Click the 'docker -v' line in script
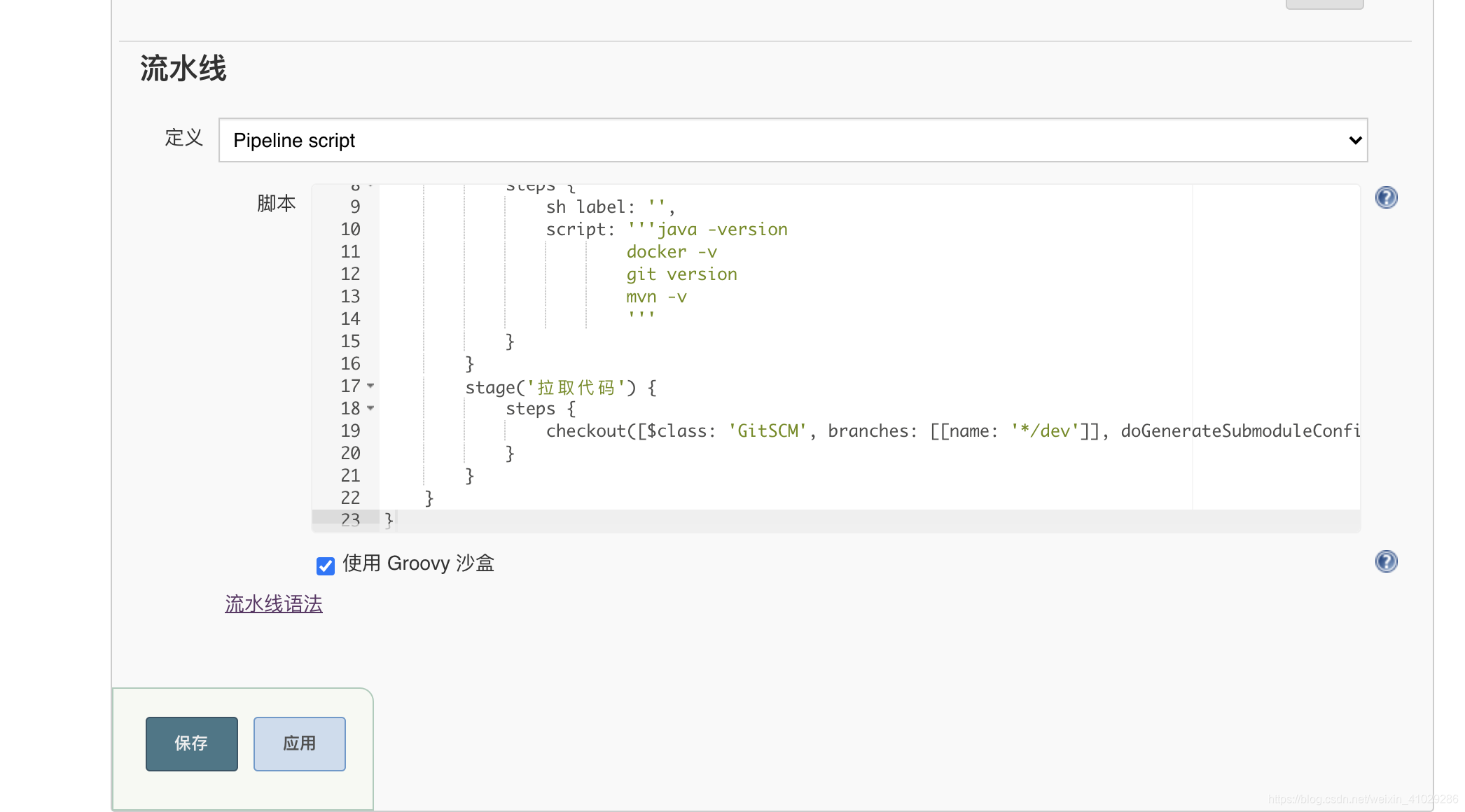Screen dimensions: 1465x812 click(672, 252)
